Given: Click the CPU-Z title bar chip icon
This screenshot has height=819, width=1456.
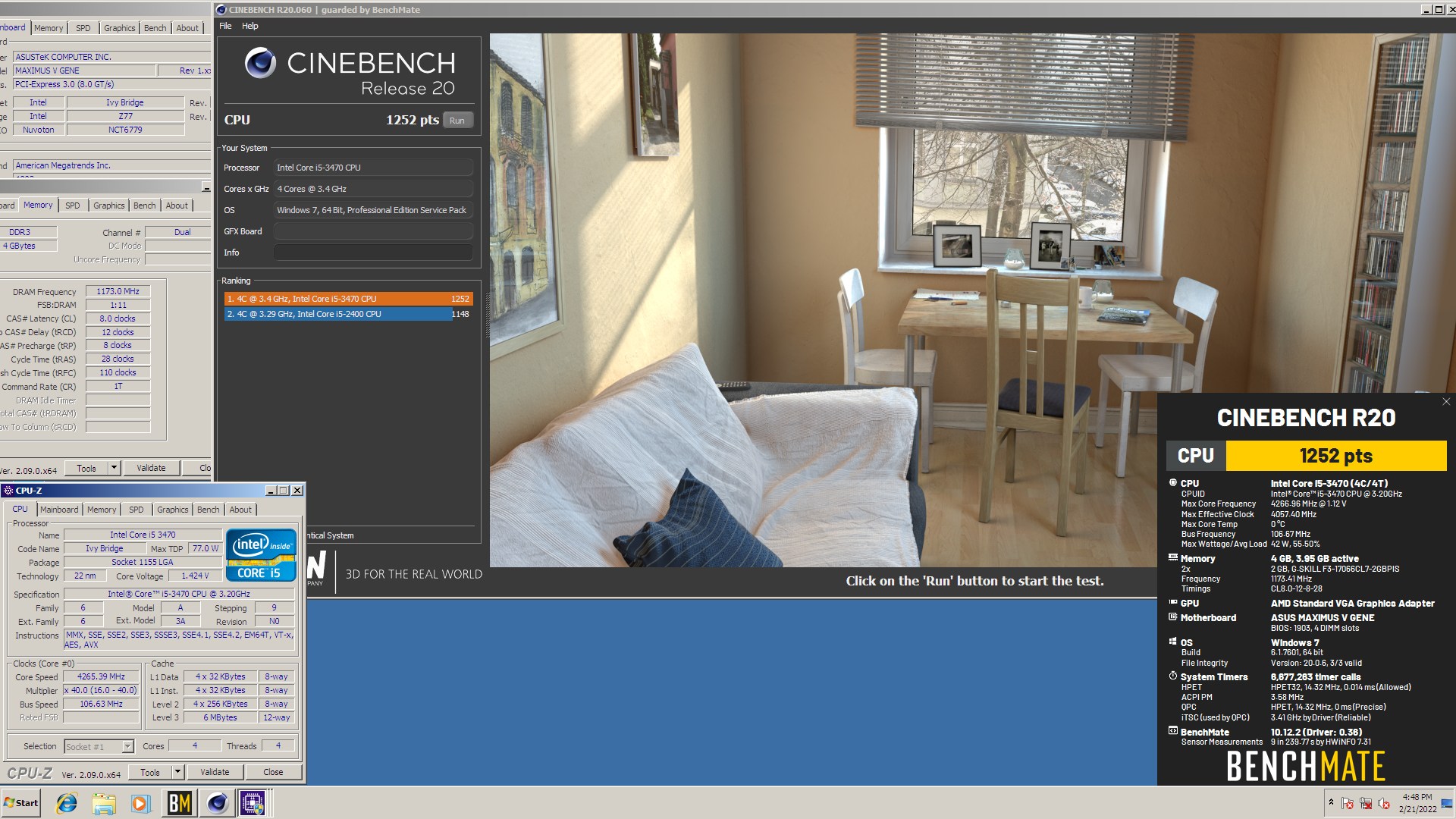Looking at the screenshot, I should (x=8, y=491).
